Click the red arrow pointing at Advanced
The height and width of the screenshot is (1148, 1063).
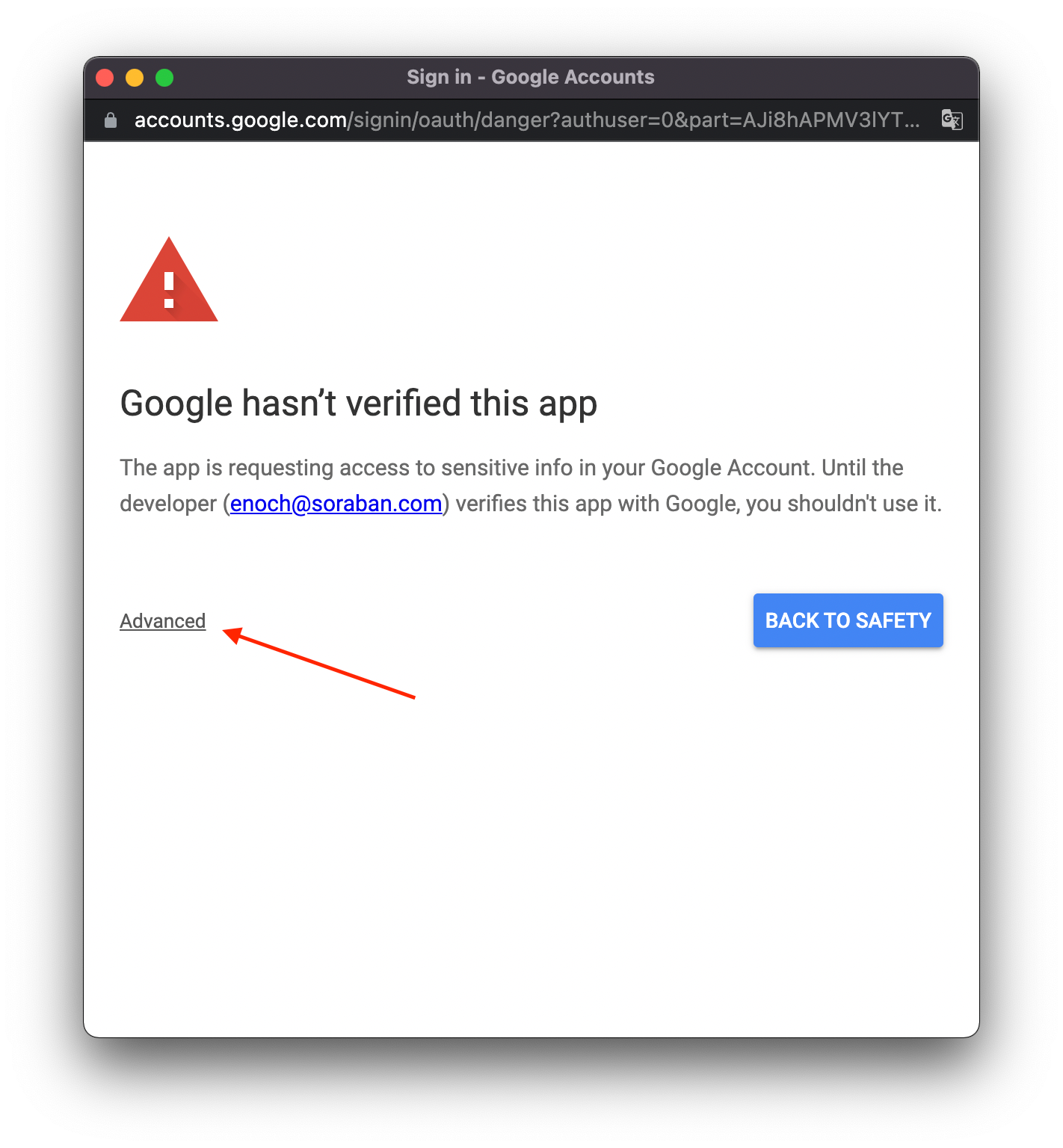point(319,662)
